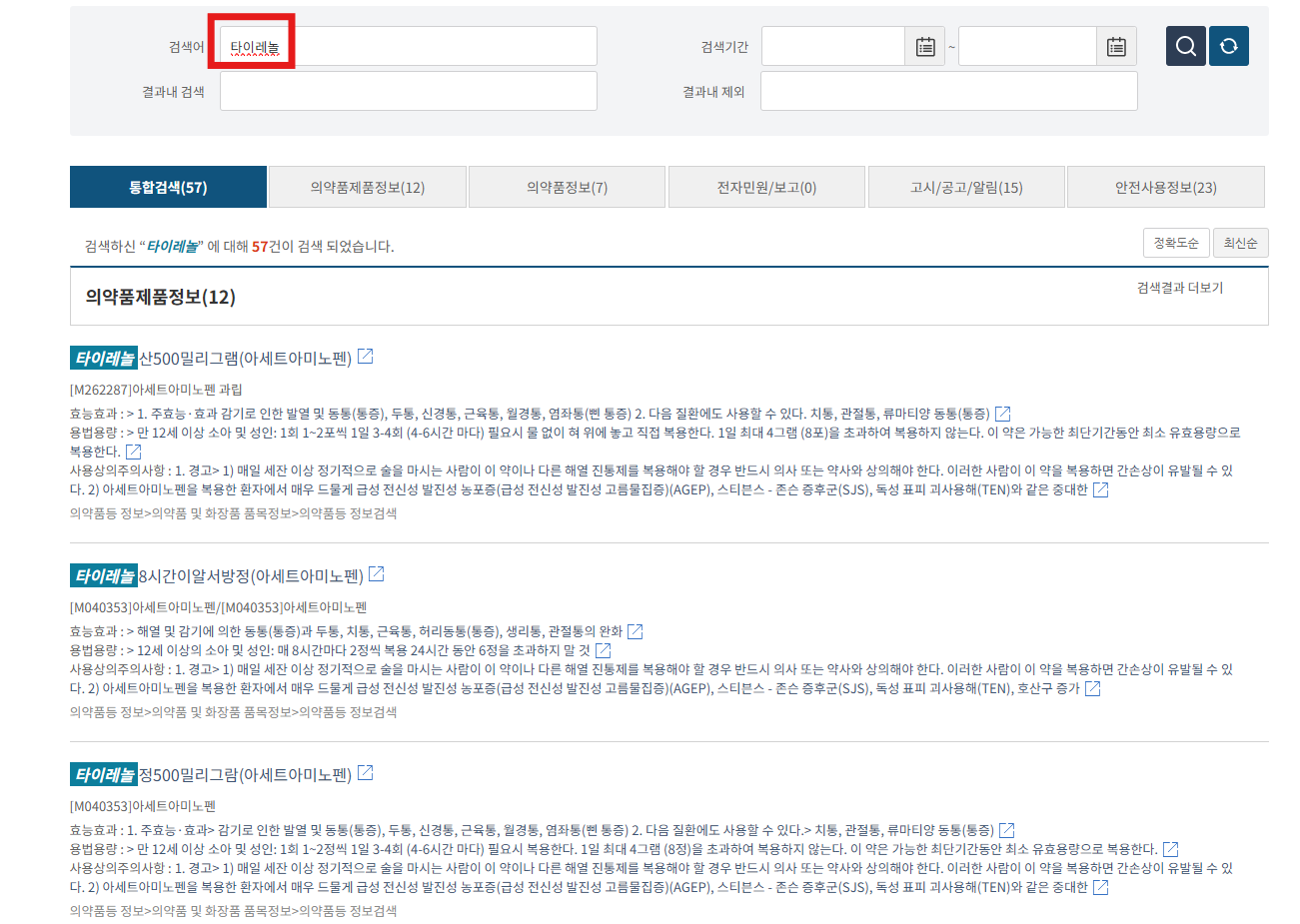Viewport: 1300px width, 924px height.
Task: Open 효능효과 detail icon for 타이레놀8시간이알서방정
Action: (636, 631)
